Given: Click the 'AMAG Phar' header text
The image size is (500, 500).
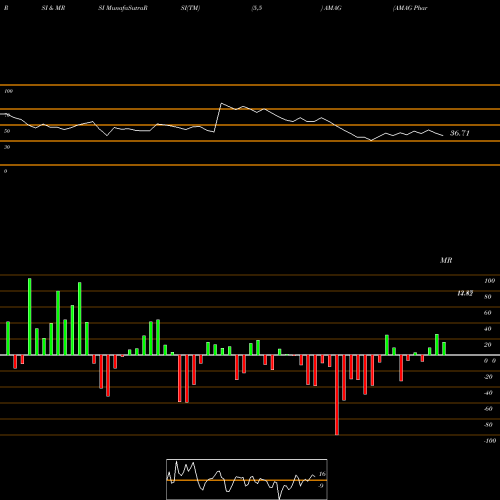Looking at the screenshot, I should click(x=410, y=8).
